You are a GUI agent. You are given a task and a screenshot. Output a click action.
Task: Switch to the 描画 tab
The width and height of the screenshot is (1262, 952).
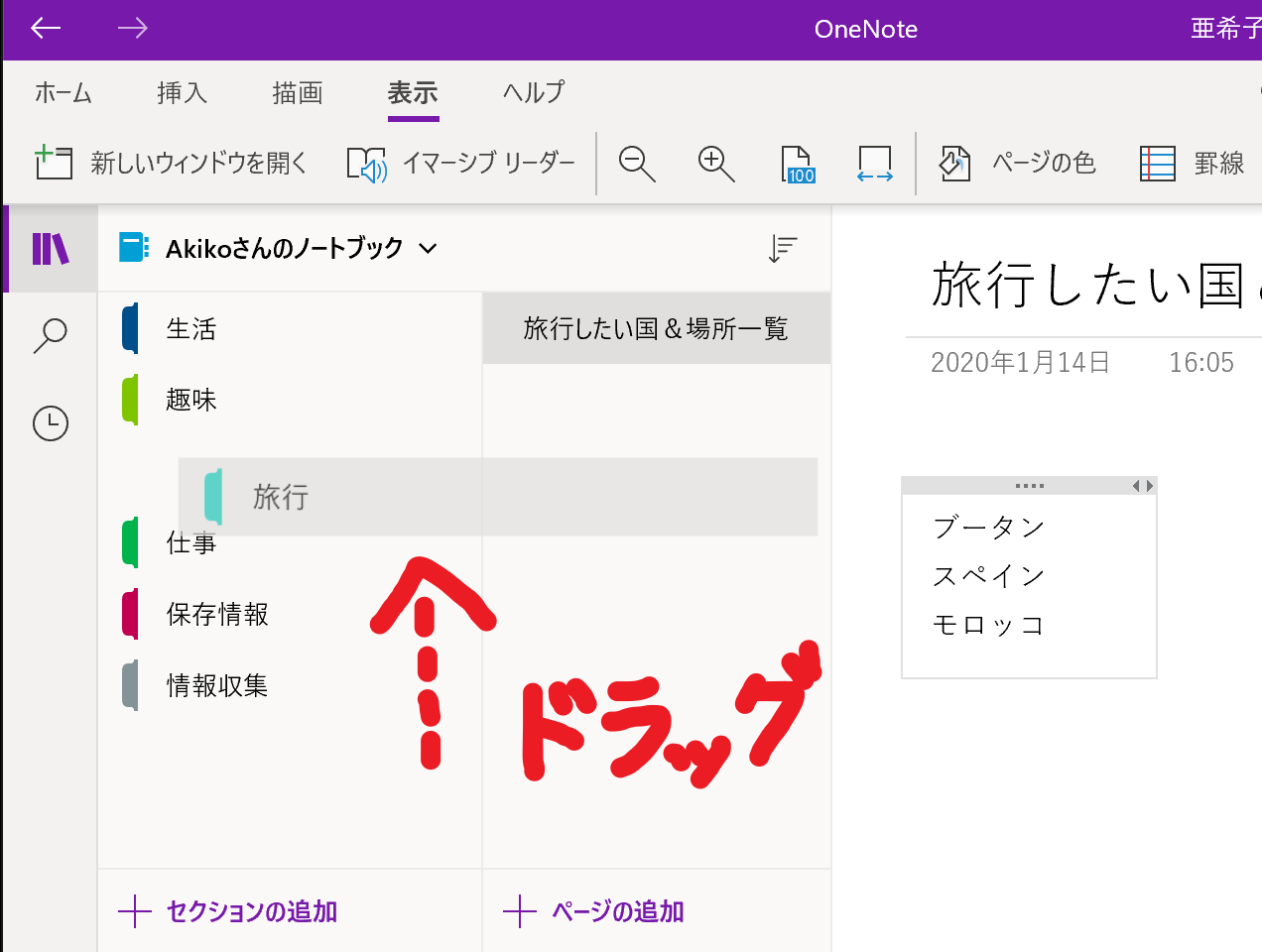click(298, 93)
